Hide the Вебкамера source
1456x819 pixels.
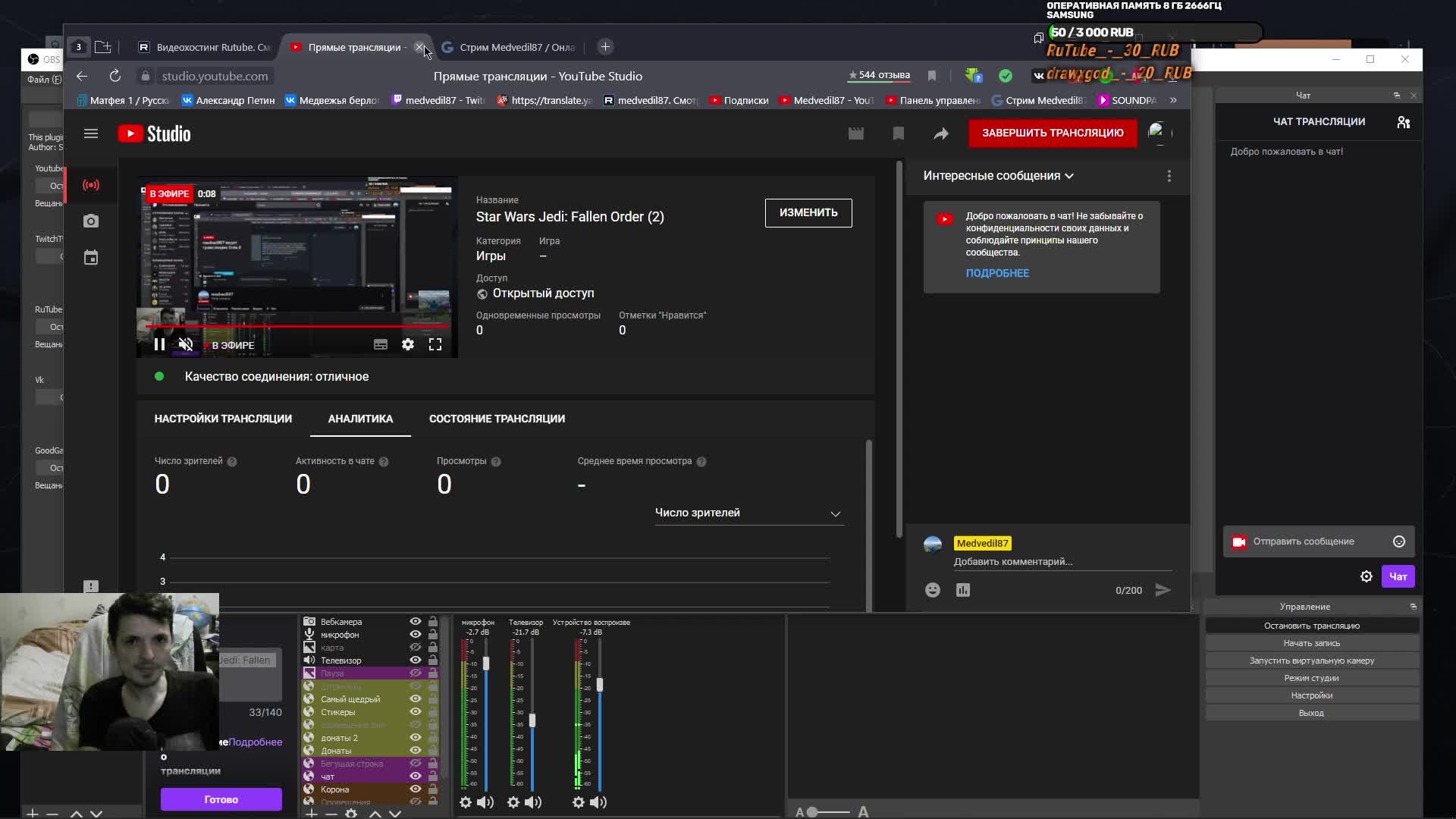(416, 621)
